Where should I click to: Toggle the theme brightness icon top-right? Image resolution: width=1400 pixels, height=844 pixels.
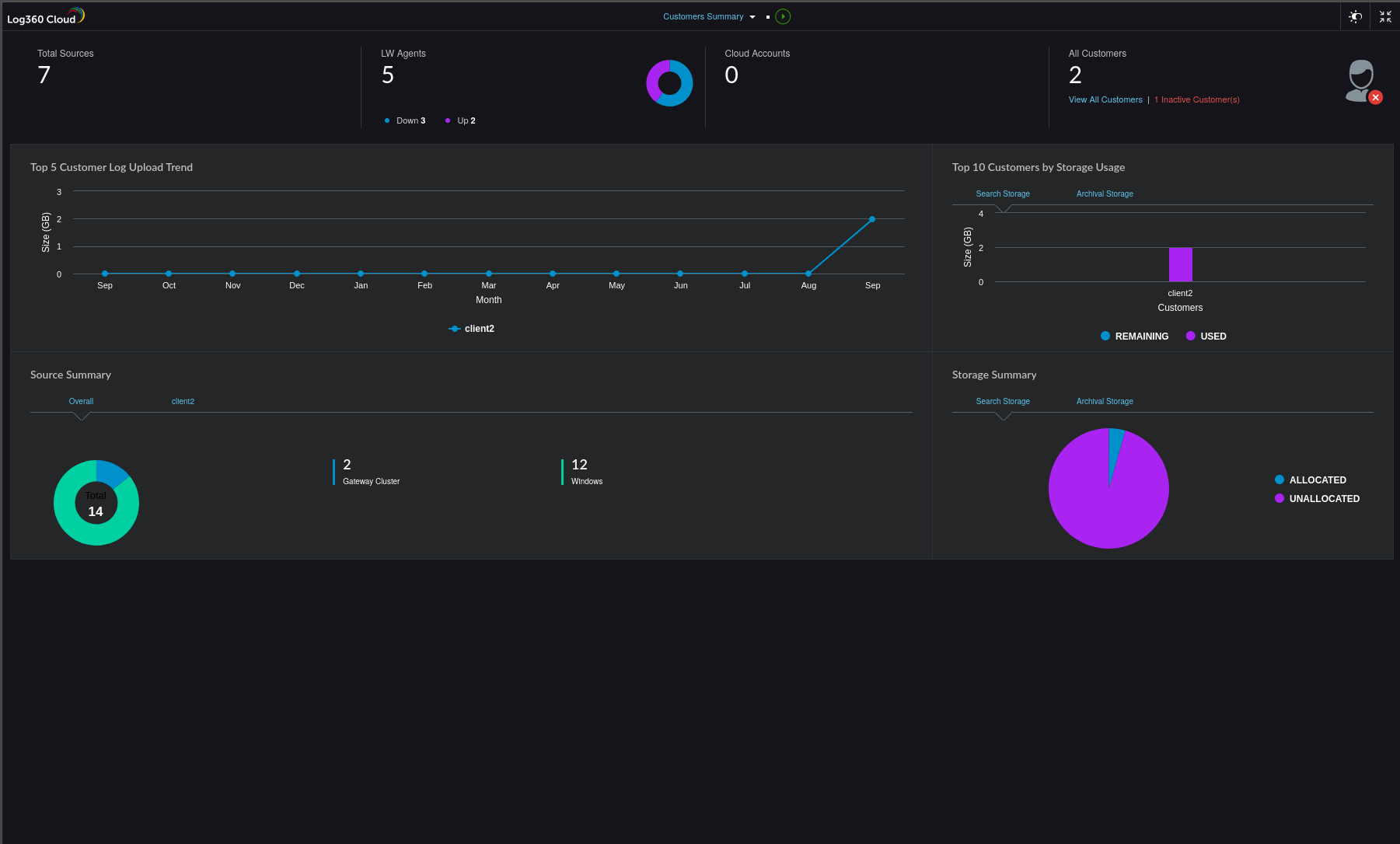click(1355, 16)
